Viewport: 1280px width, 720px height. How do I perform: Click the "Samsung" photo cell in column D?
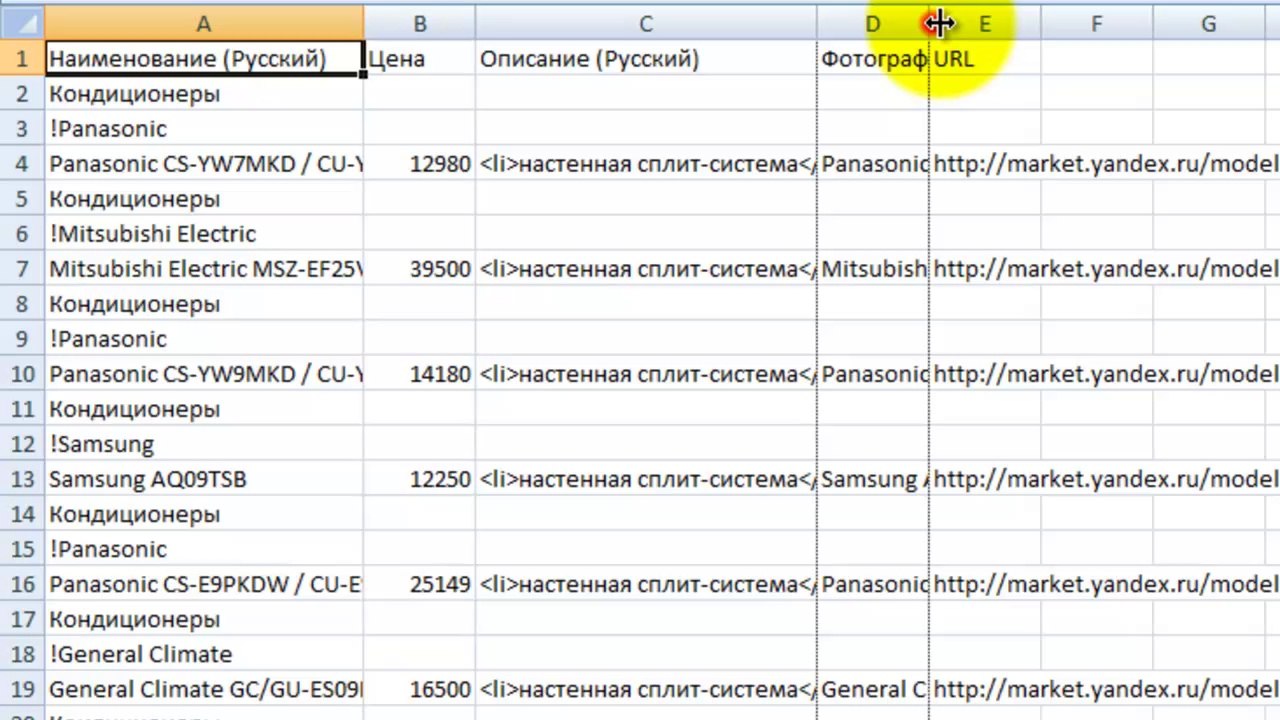[873, 479]
